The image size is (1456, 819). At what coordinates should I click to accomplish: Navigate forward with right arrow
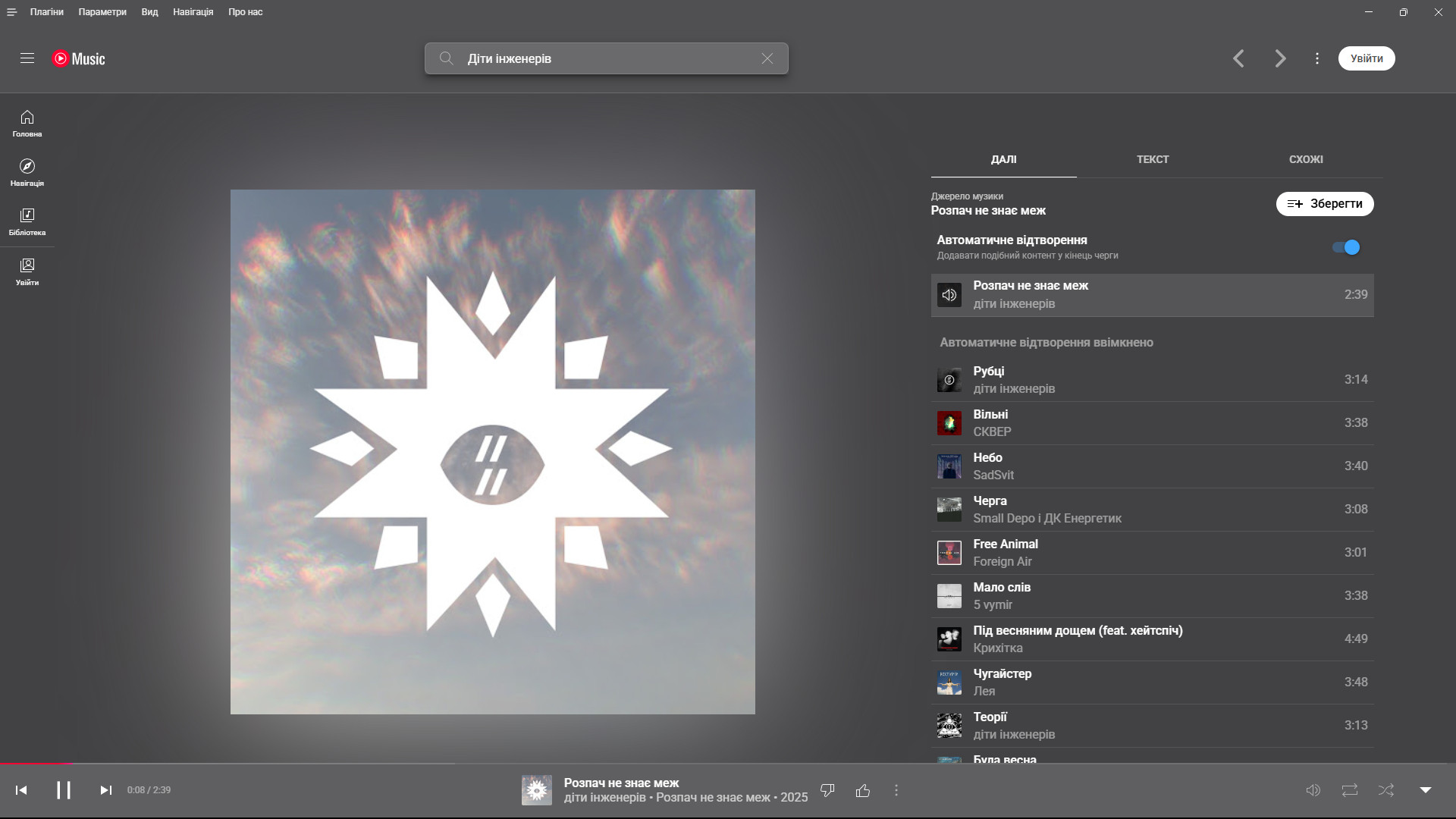click(x=1280, y=58)
